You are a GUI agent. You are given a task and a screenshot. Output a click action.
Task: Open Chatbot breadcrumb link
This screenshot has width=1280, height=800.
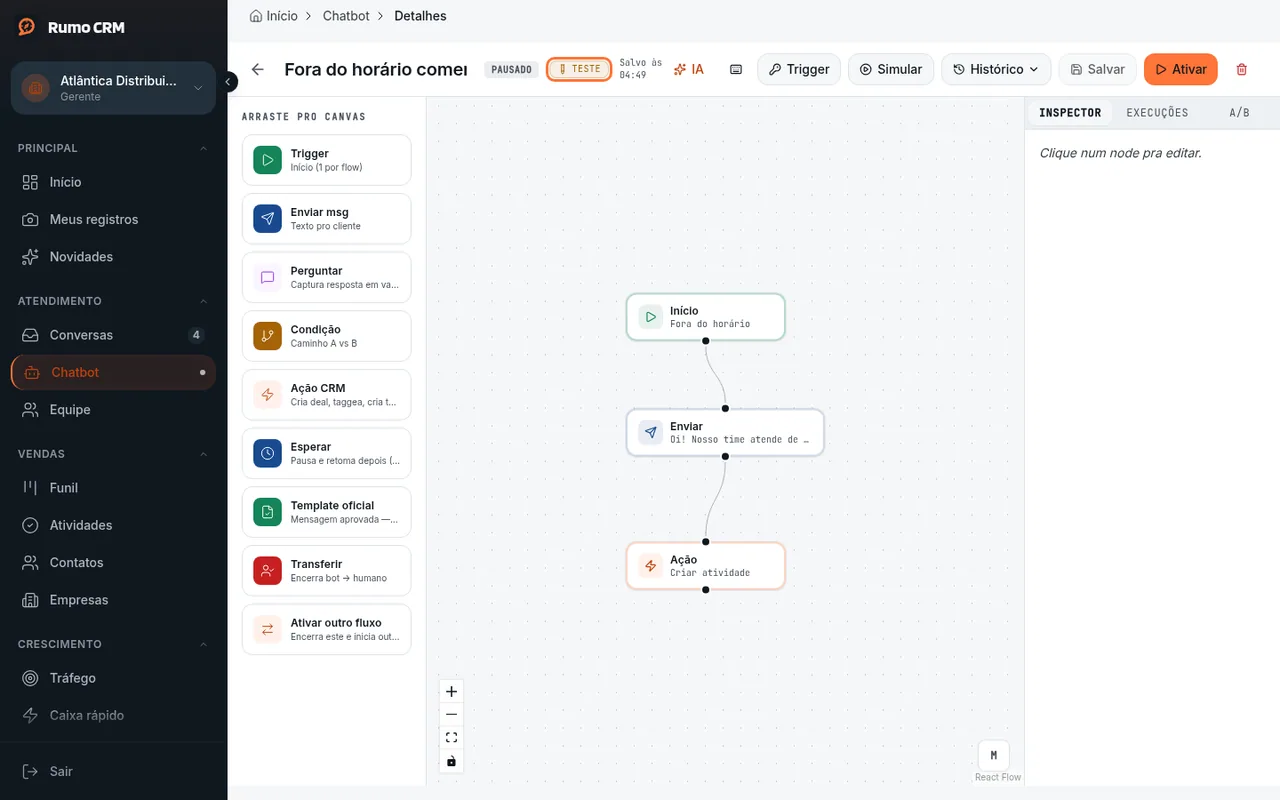[x=346, y=16]
